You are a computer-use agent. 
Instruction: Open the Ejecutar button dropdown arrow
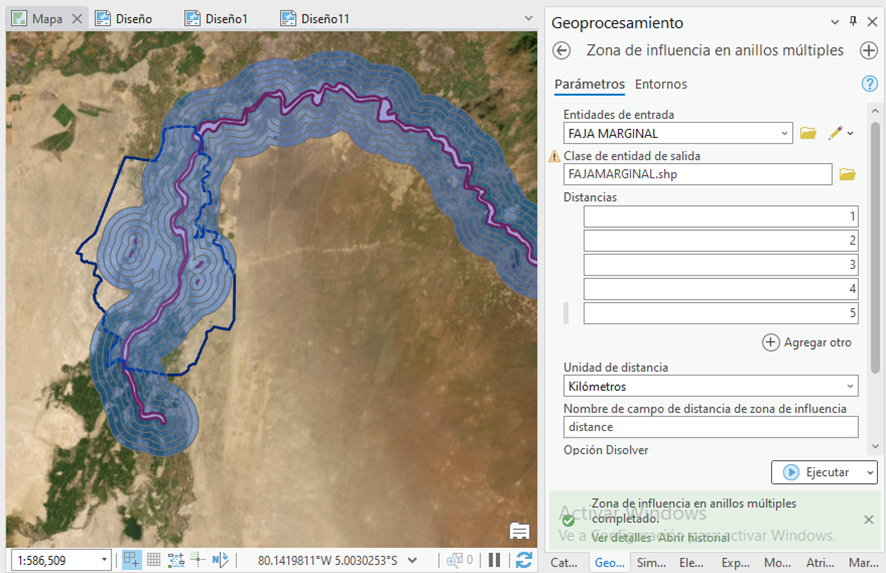coord(870,472)
